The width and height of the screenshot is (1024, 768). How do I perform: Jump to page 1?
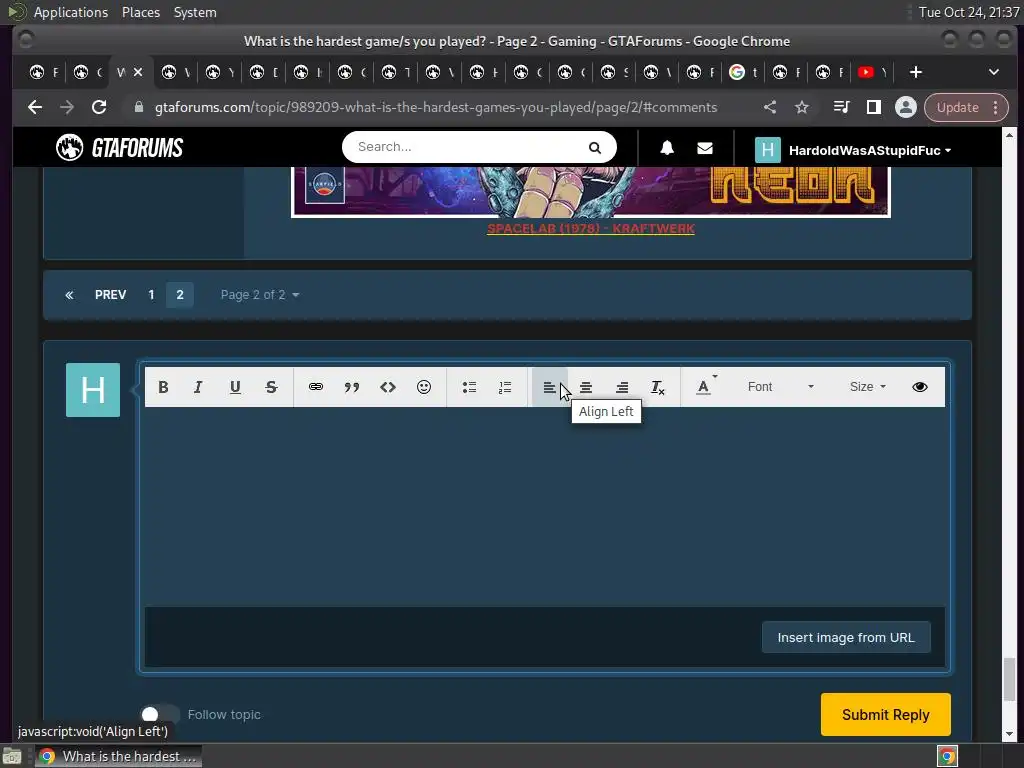point(152,295)
